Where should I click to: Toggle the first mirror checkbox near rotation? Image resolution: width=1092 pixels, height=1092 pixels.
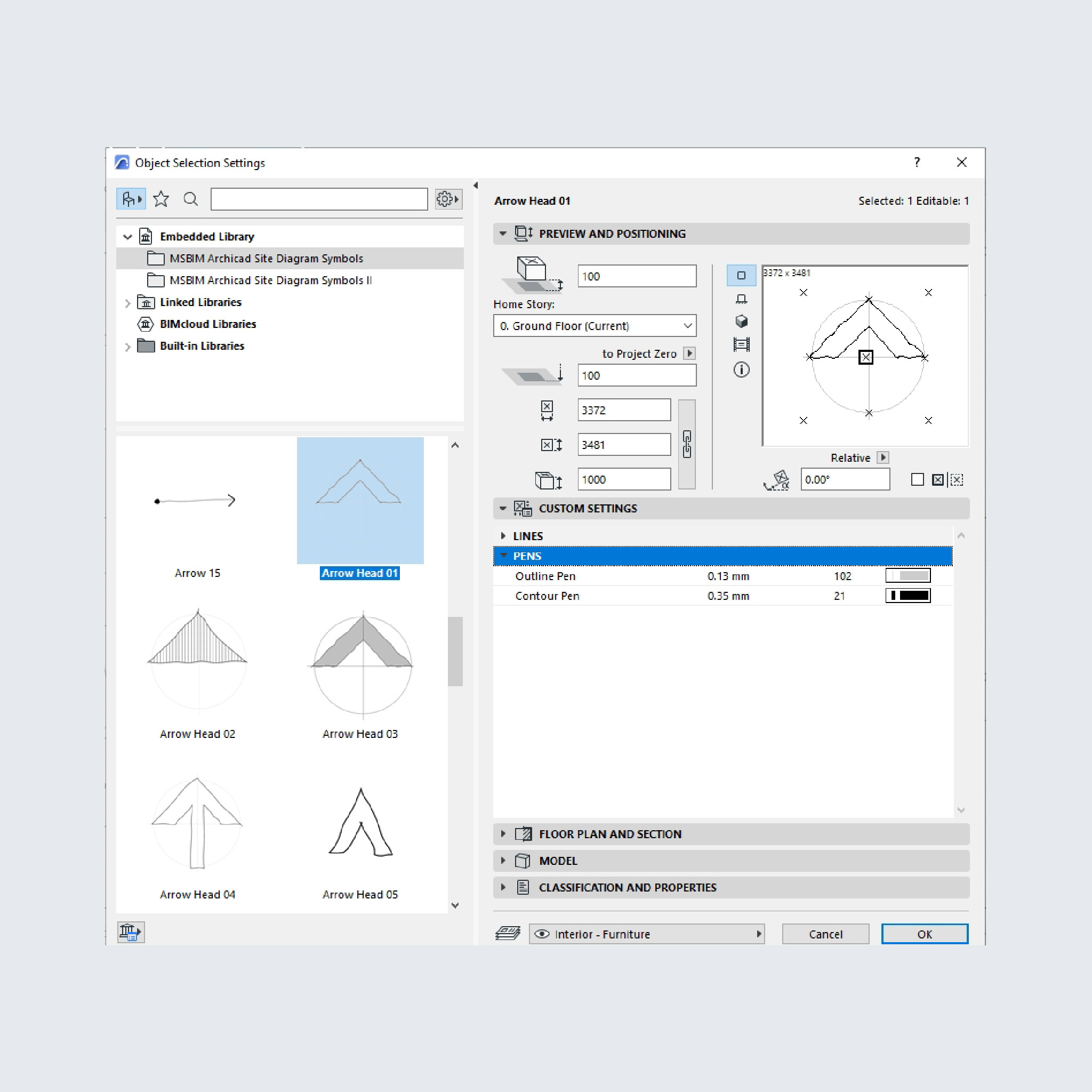coord(917,480)
